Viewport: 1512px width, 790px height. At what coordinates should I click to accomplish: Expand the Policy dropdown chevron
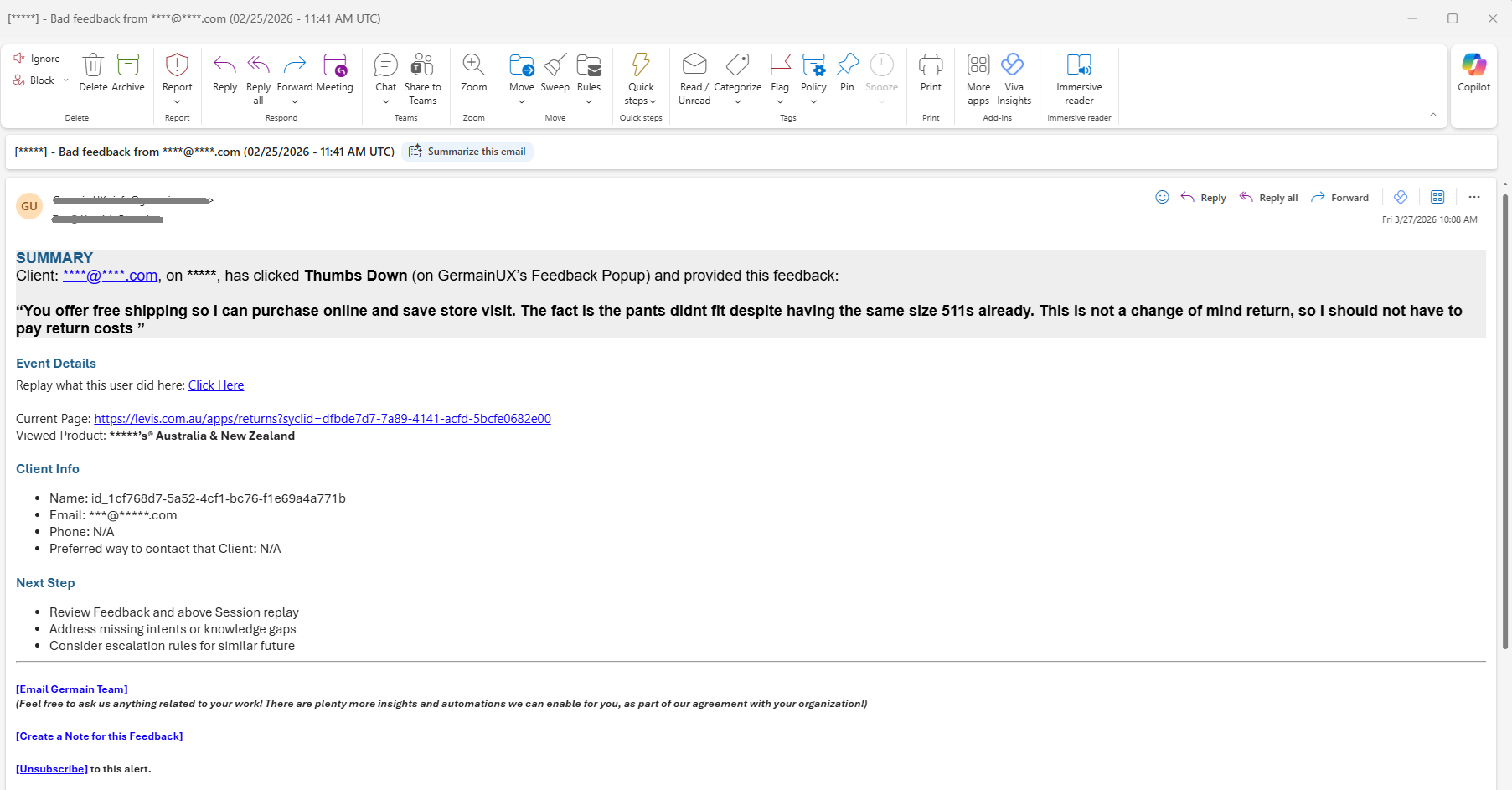click(x=813, y=102)
